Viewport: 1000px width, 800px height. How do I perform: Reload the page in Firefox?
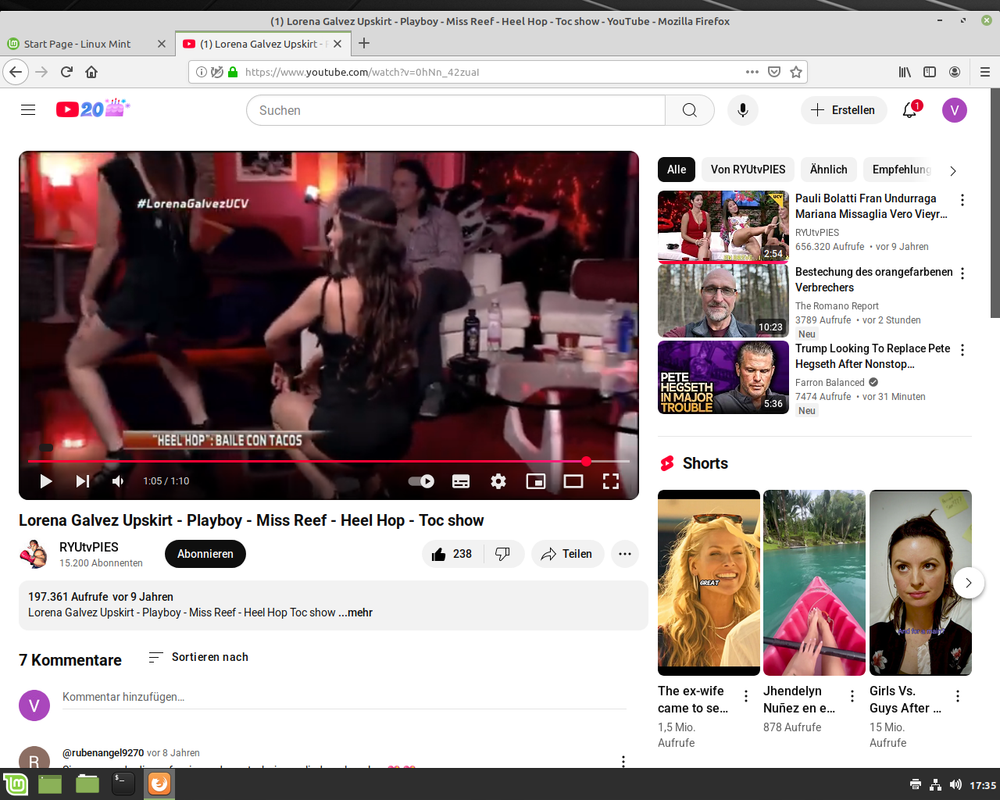[x=66, y=72]
